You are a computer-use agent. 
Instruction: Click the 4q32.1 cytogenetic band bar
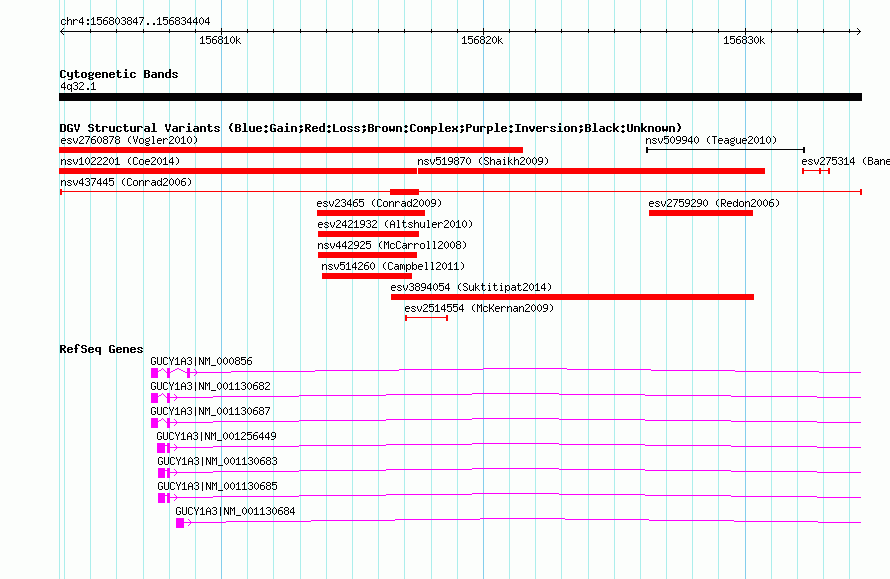460,98
